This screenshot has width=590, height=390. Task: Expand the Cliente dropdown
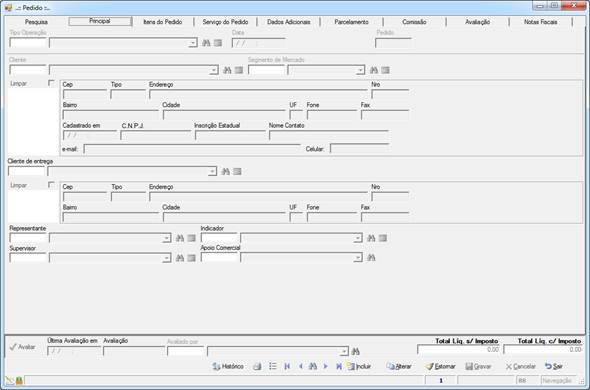coord(214,70)
